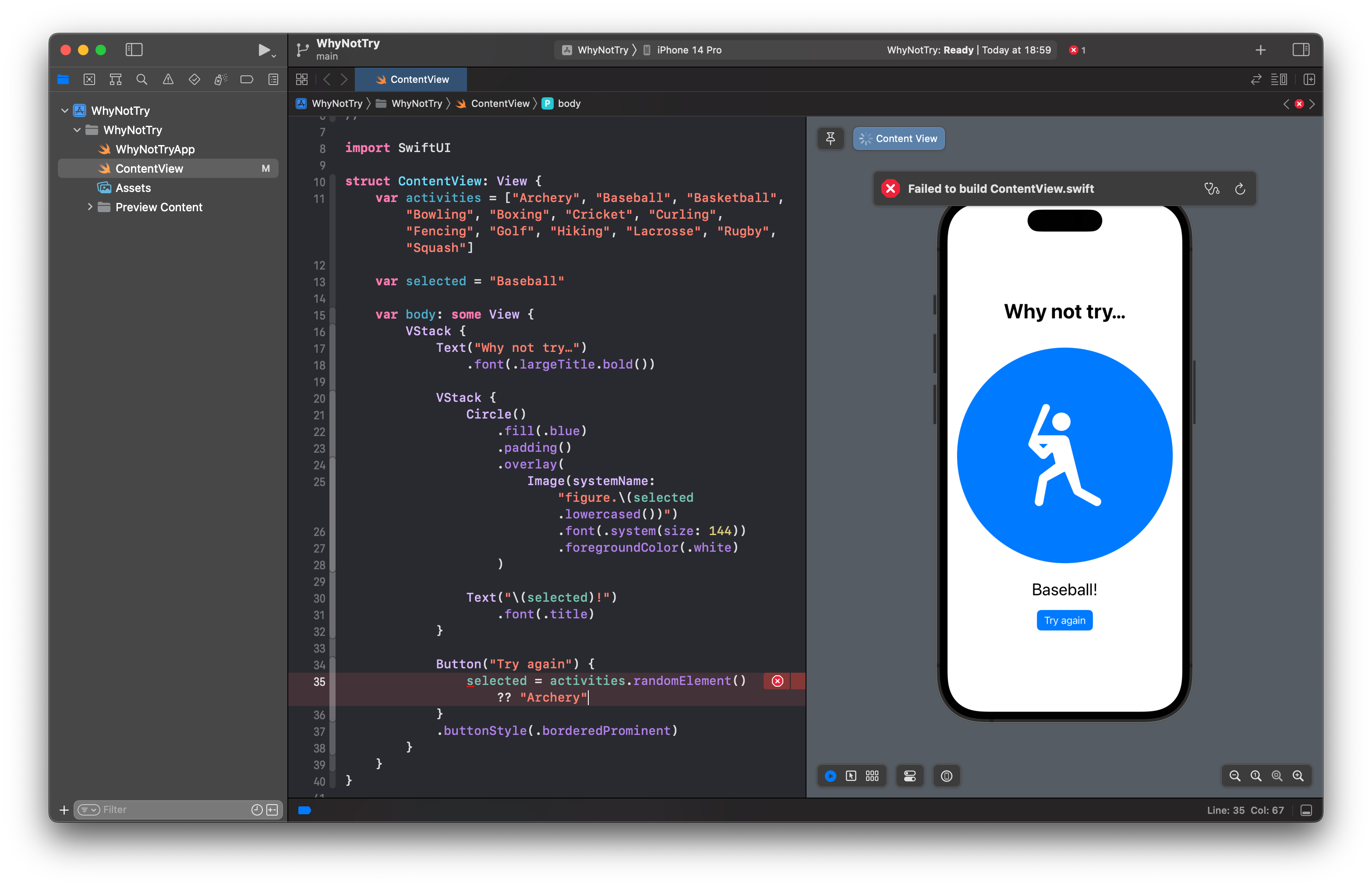Click Try again button in preview
The height and width of the screenshot is (887, 1372).
click(x=1064, y=620)
